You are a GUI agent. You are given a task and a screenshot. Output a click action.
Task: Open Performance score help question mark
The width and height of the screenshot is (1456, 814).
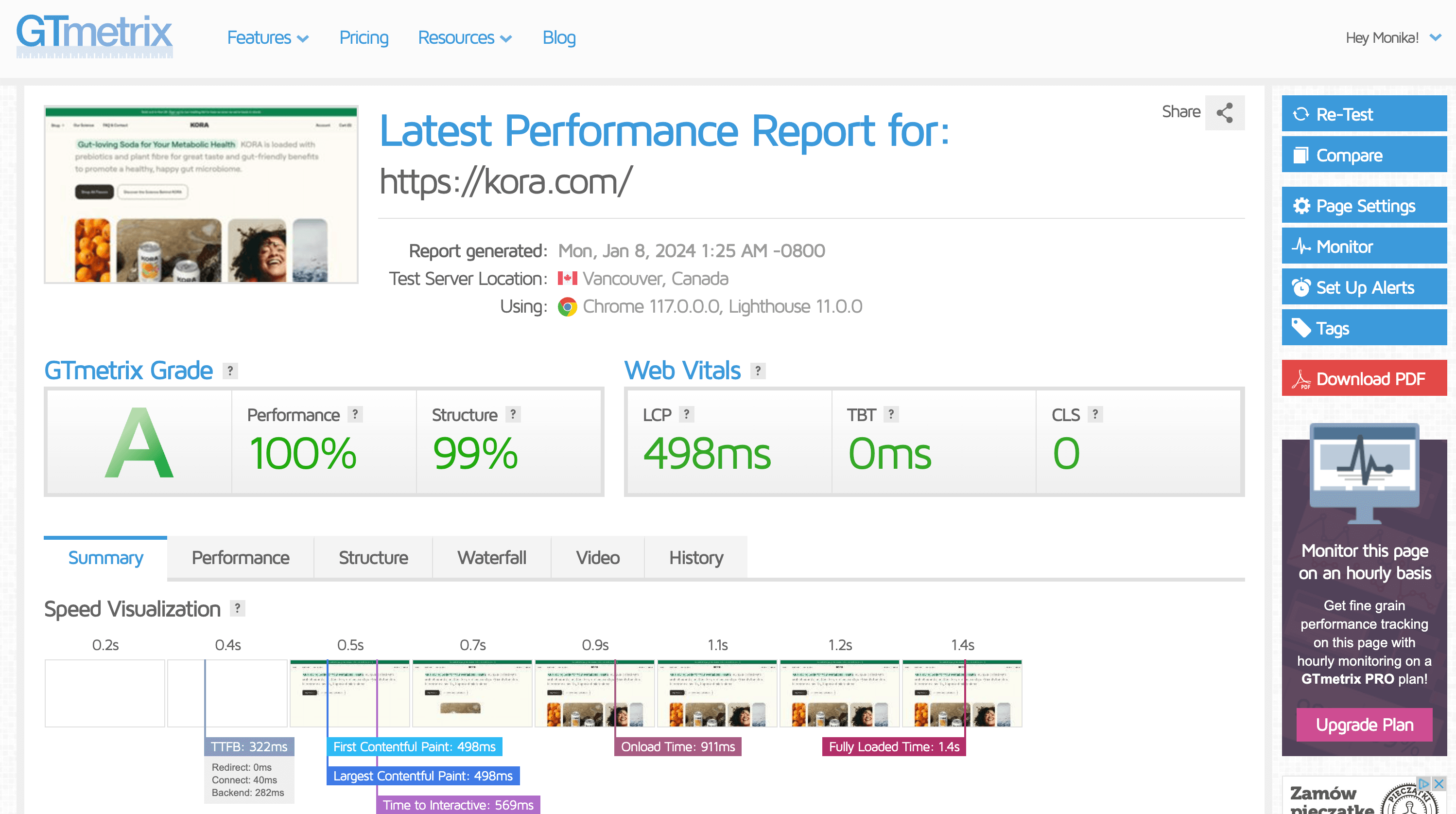355,414
